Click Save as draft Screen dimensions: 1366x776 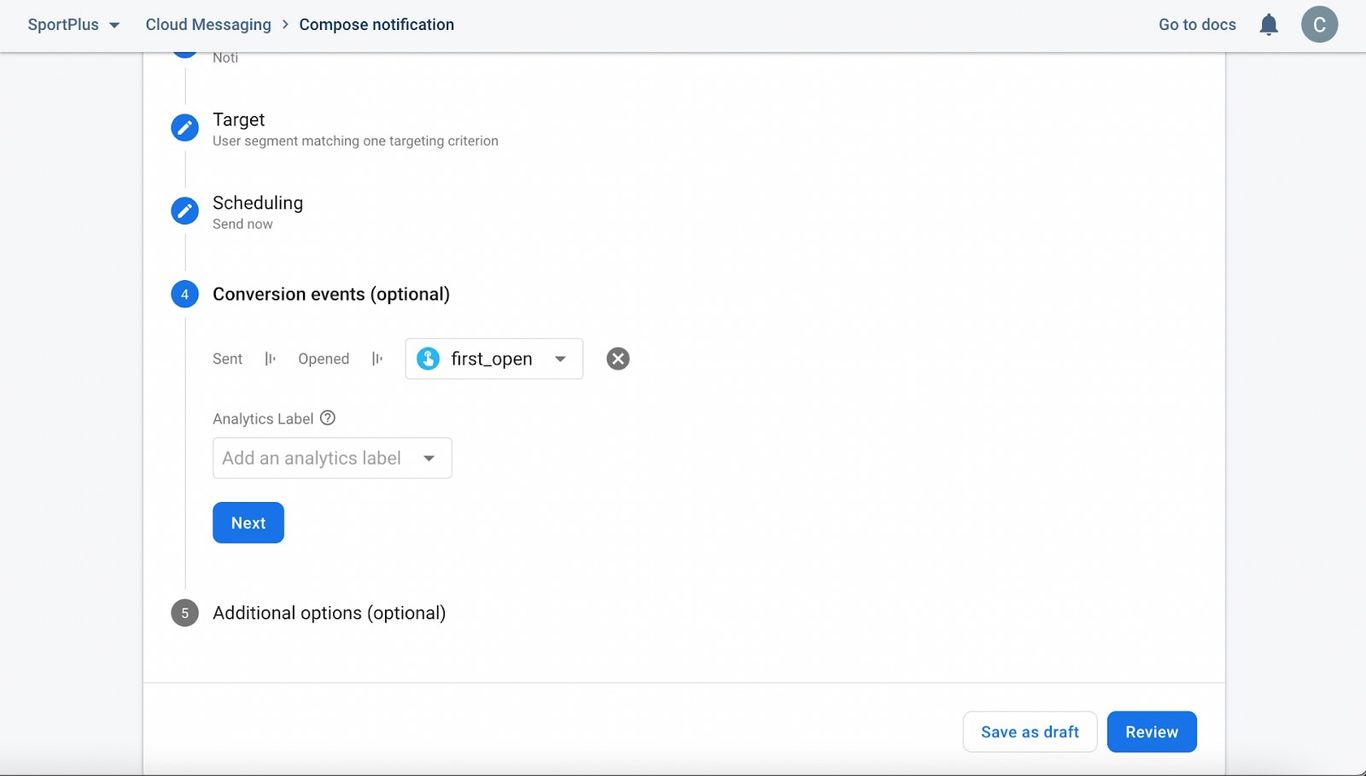(1029, 731)
